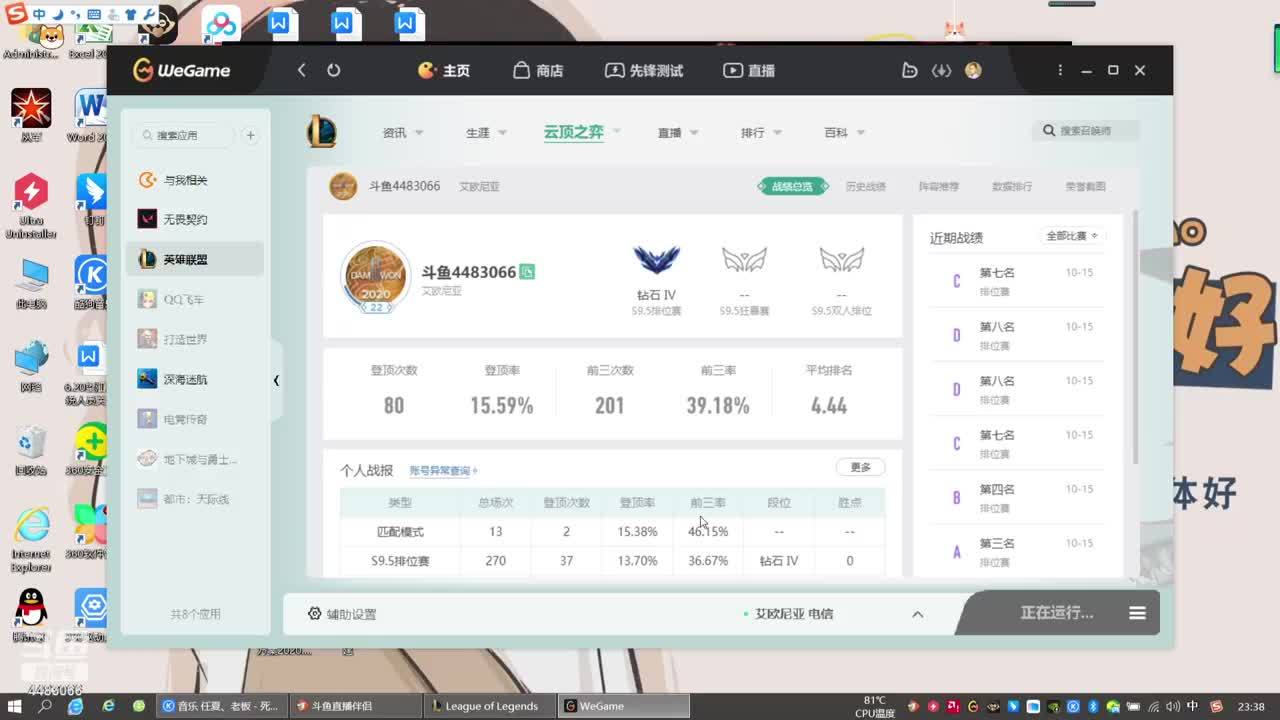
Task: Open the 直播 tab in WeGame title bar
Action: [749, 70]
